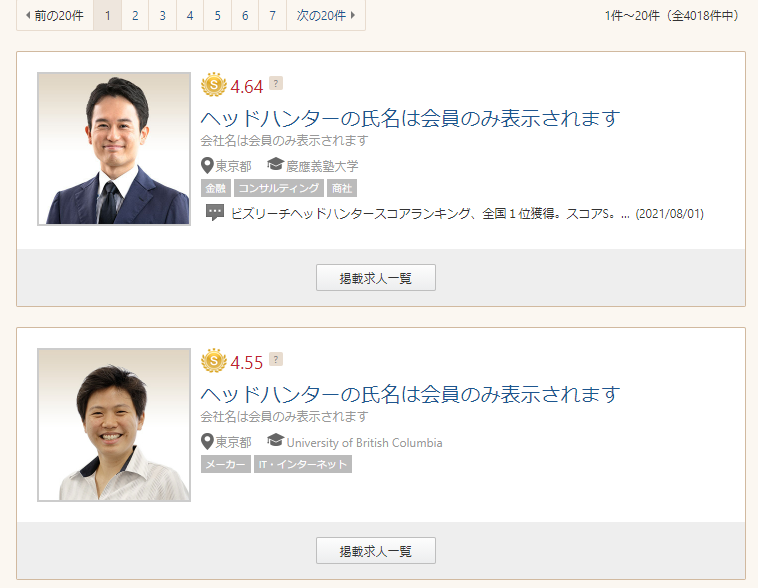Open photo of the 4.64-rated headhunter
The width and height of the screenshot is (758, 588).
pos(114,149)
